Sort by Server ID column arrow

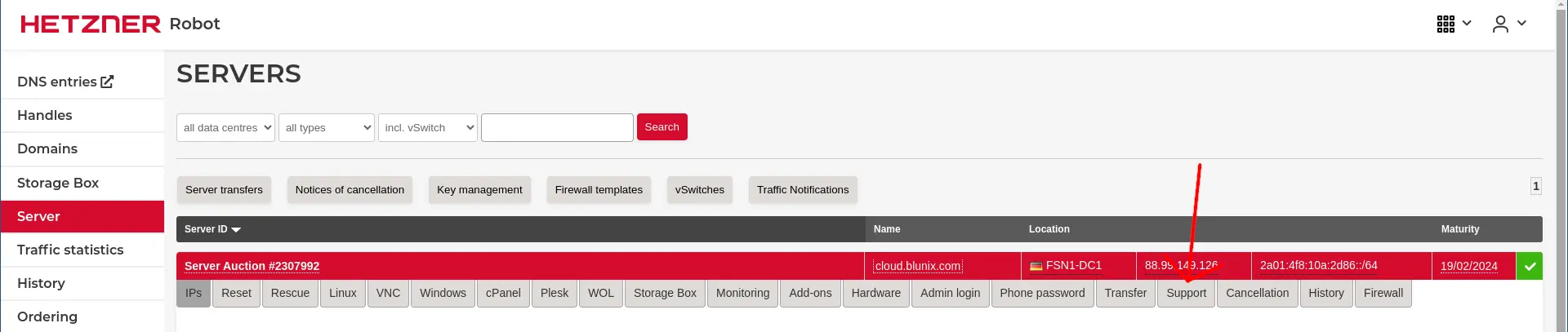pos(236,230)
